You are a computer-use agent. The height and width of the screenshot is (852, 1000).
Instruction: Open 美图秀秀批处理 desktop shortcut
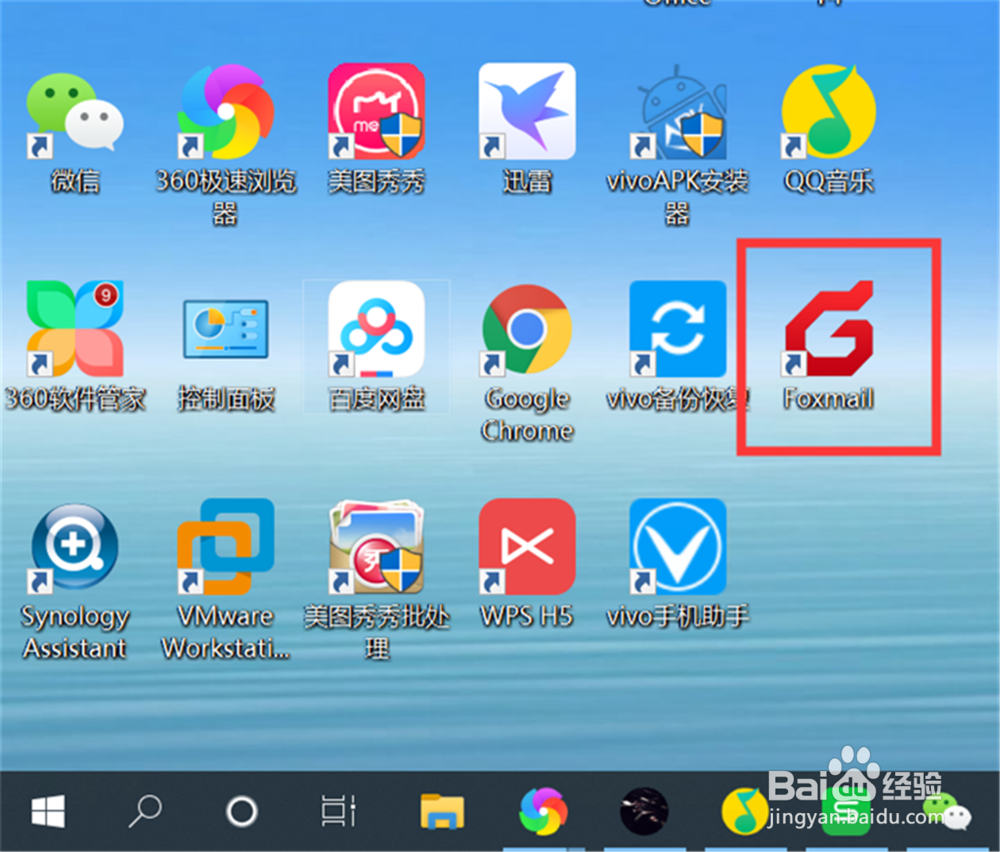pos(376,547)
